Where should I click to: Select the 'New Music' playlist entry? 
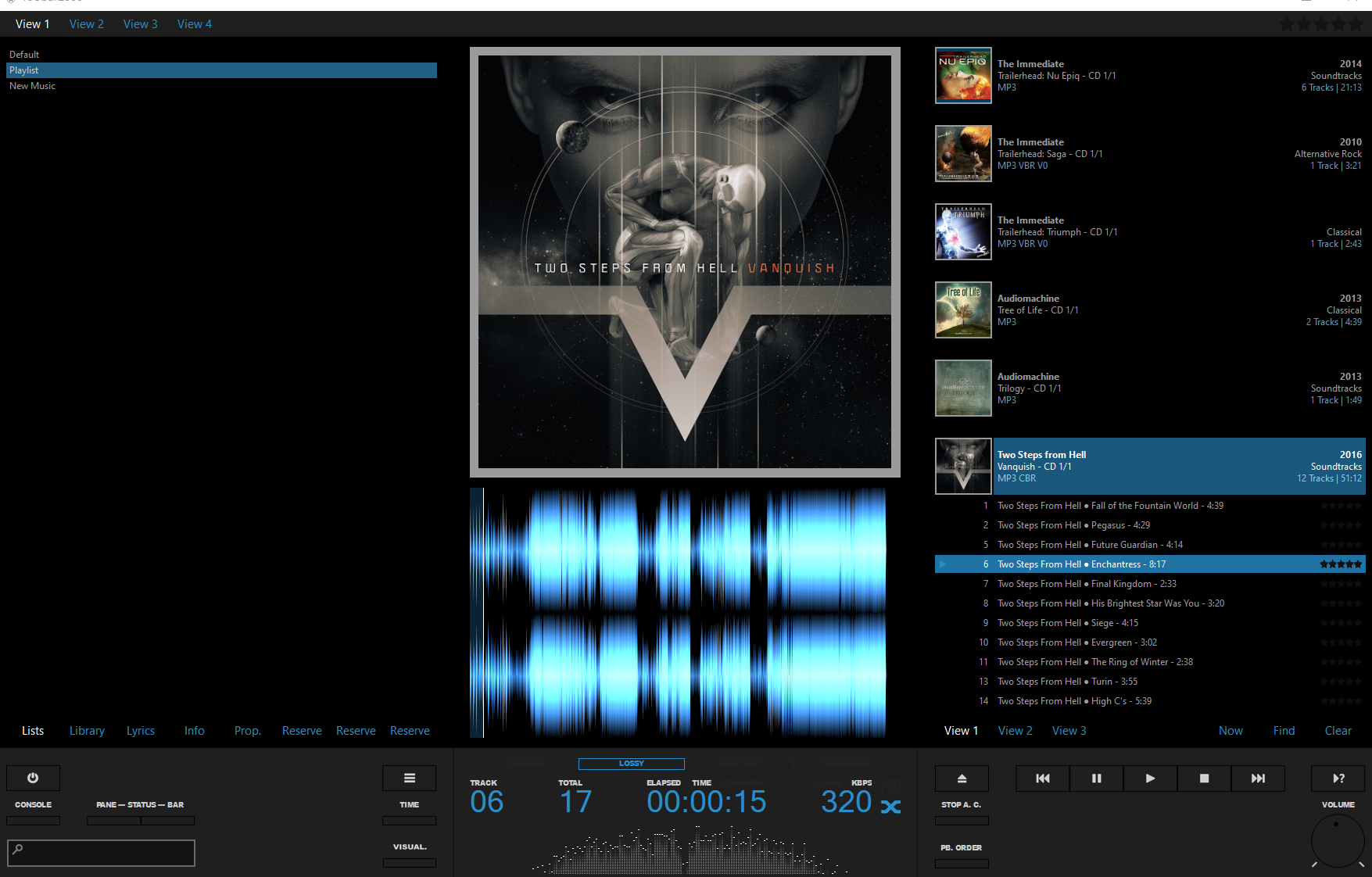click(x=31, y=85)
